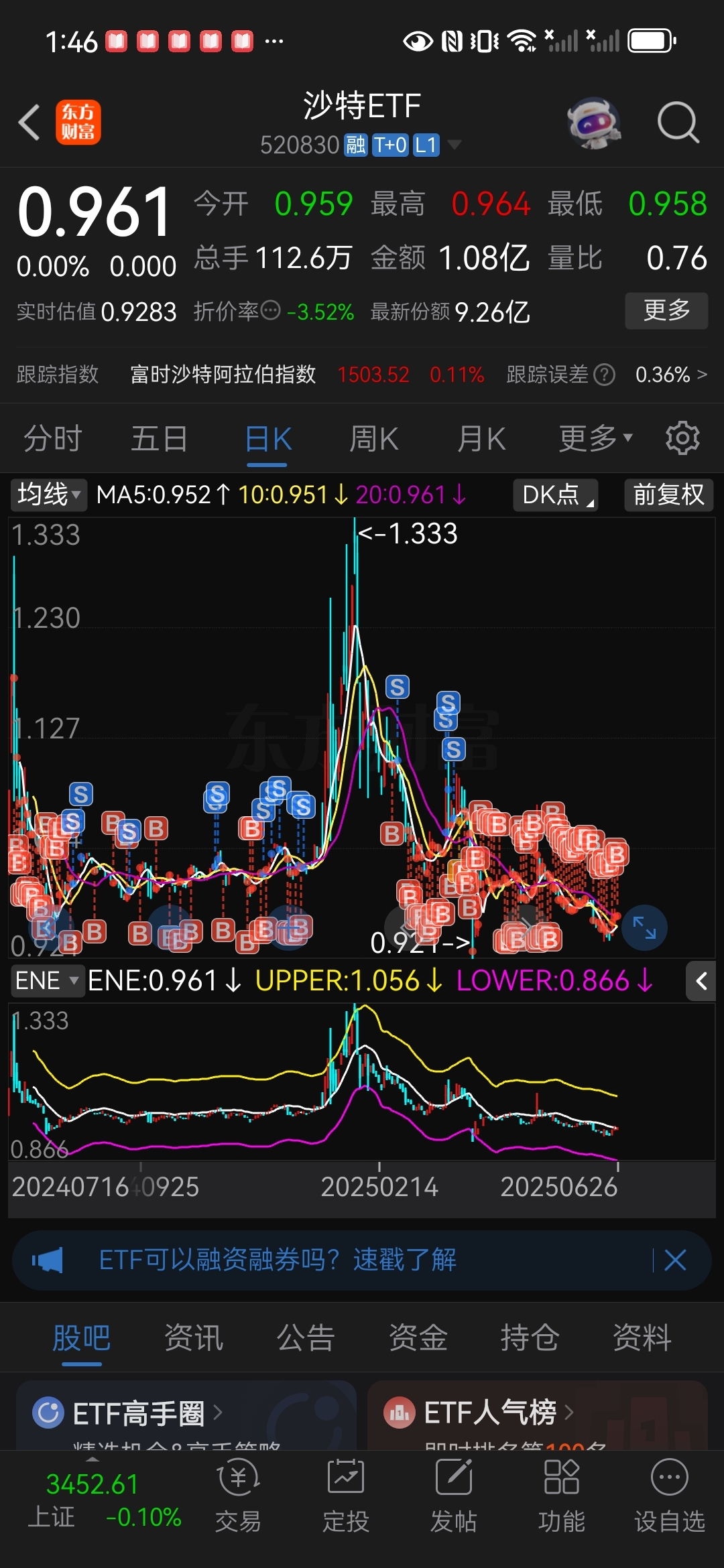Click the 更多 quote details button

pyautogui.click(x=666, y=310)
